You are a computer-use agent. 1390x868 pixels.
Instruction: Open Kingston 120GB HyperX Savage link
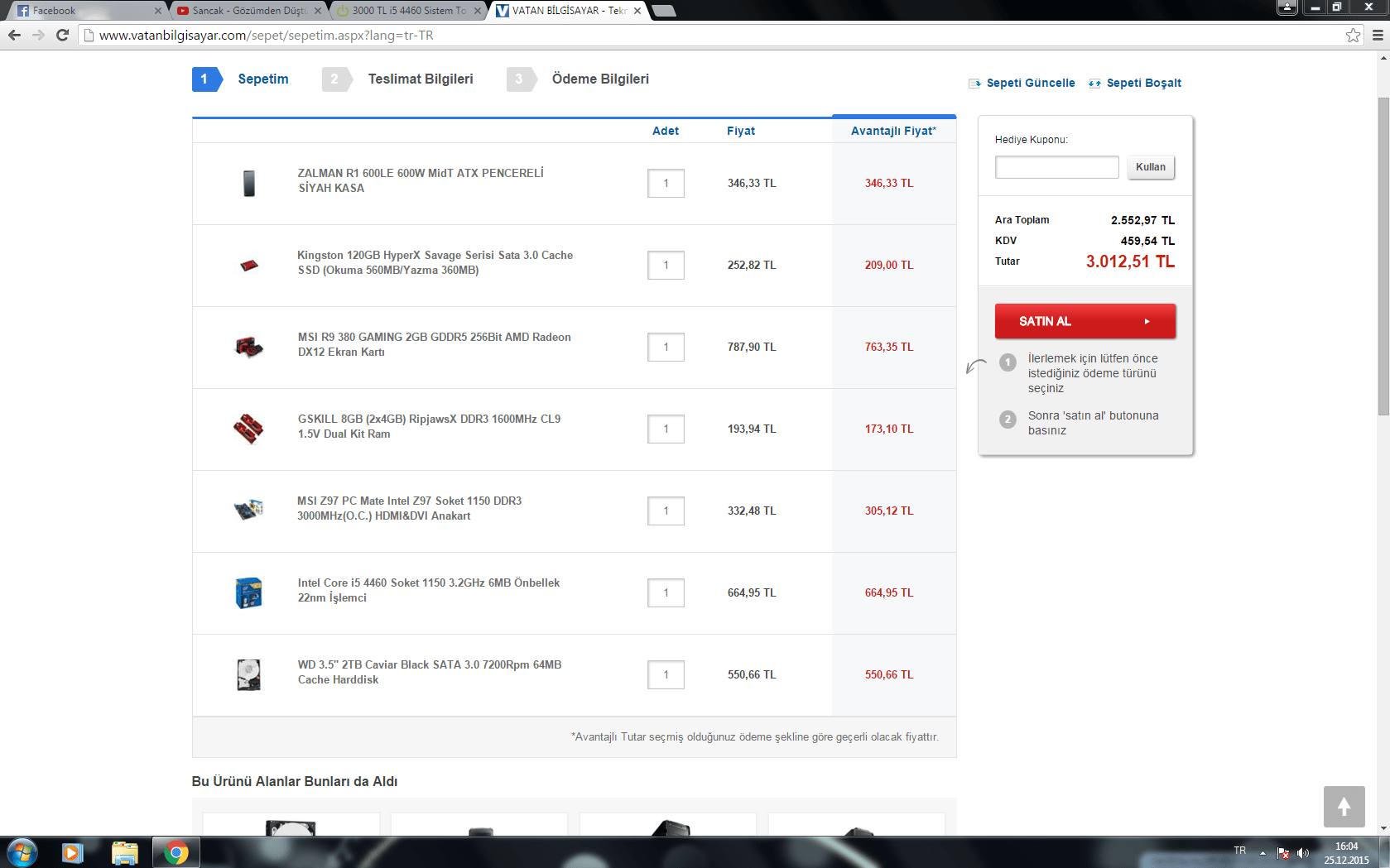[x=435, y=262]
